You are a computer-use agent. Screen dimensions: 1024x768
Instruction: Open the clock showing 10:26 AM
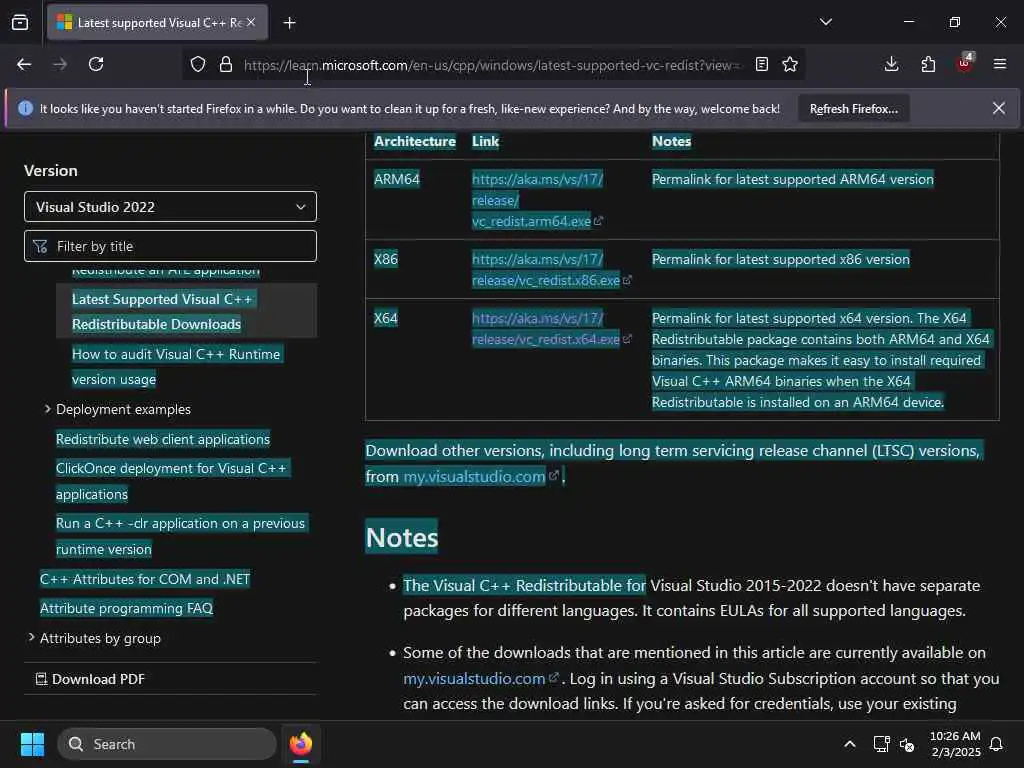[x=955, y=744]
